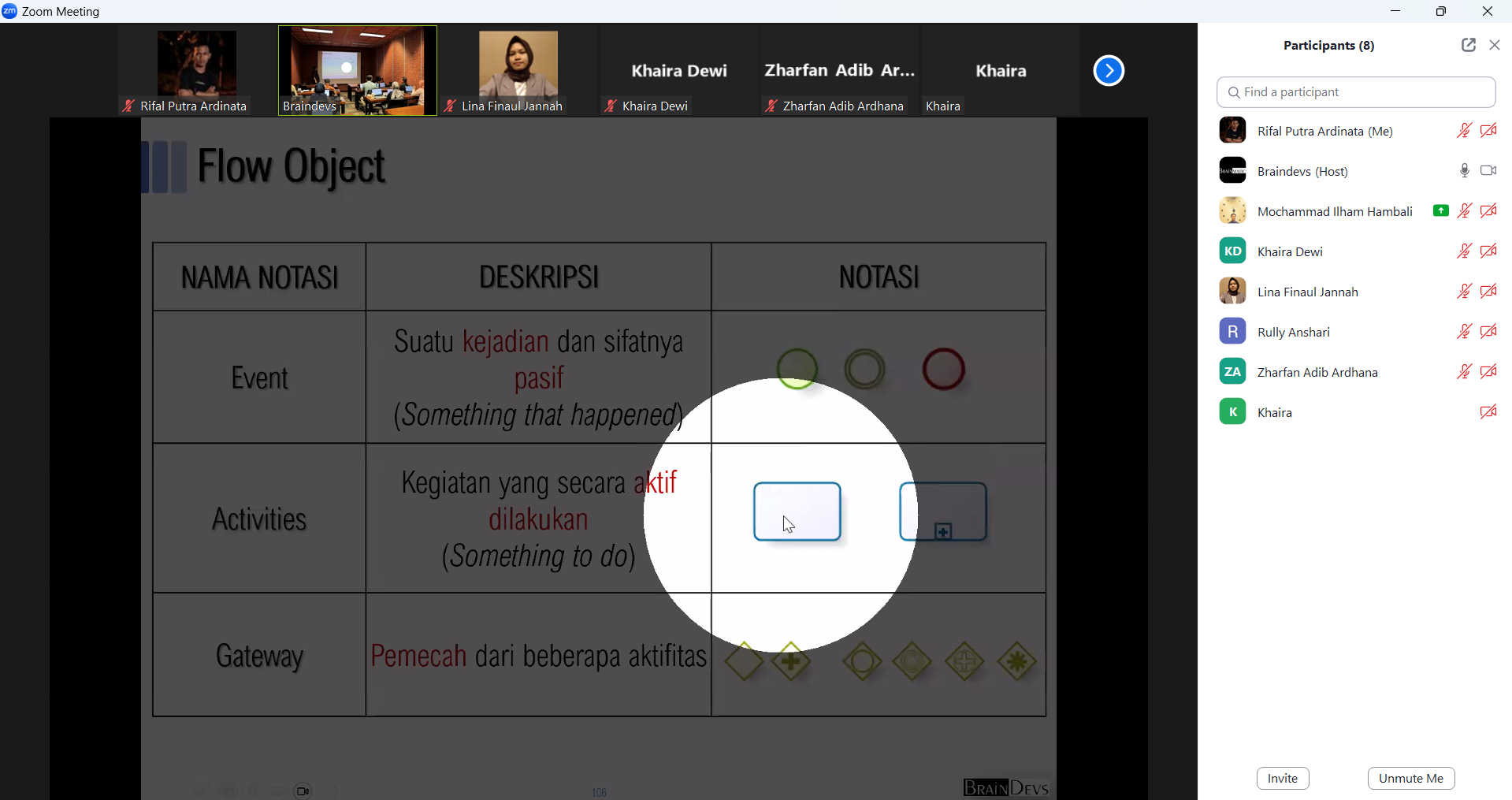Toggle Rifal Putra Ardinata video off icon

[1488, 131]
